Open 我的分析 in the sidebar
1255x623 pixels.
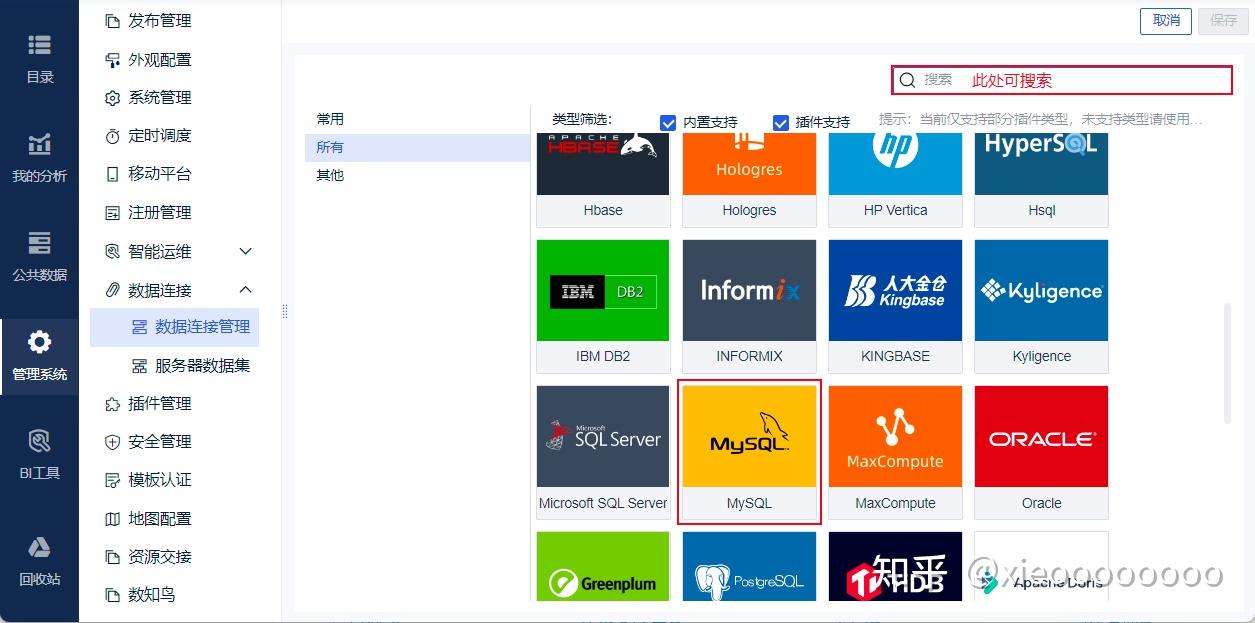point(39,155)
